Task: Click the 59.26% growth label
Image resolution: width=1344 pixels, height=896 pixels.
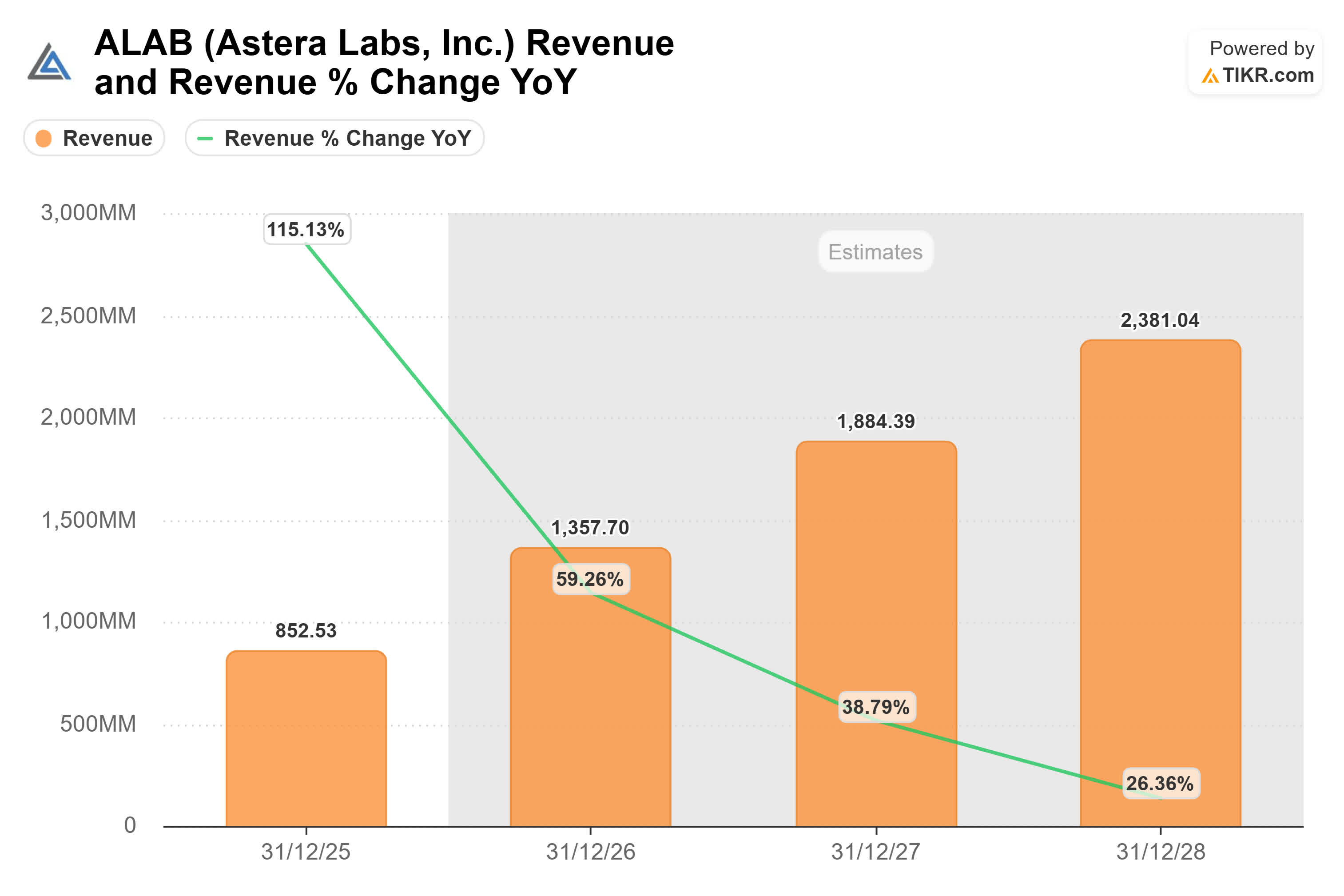Action: pos(591,579)
